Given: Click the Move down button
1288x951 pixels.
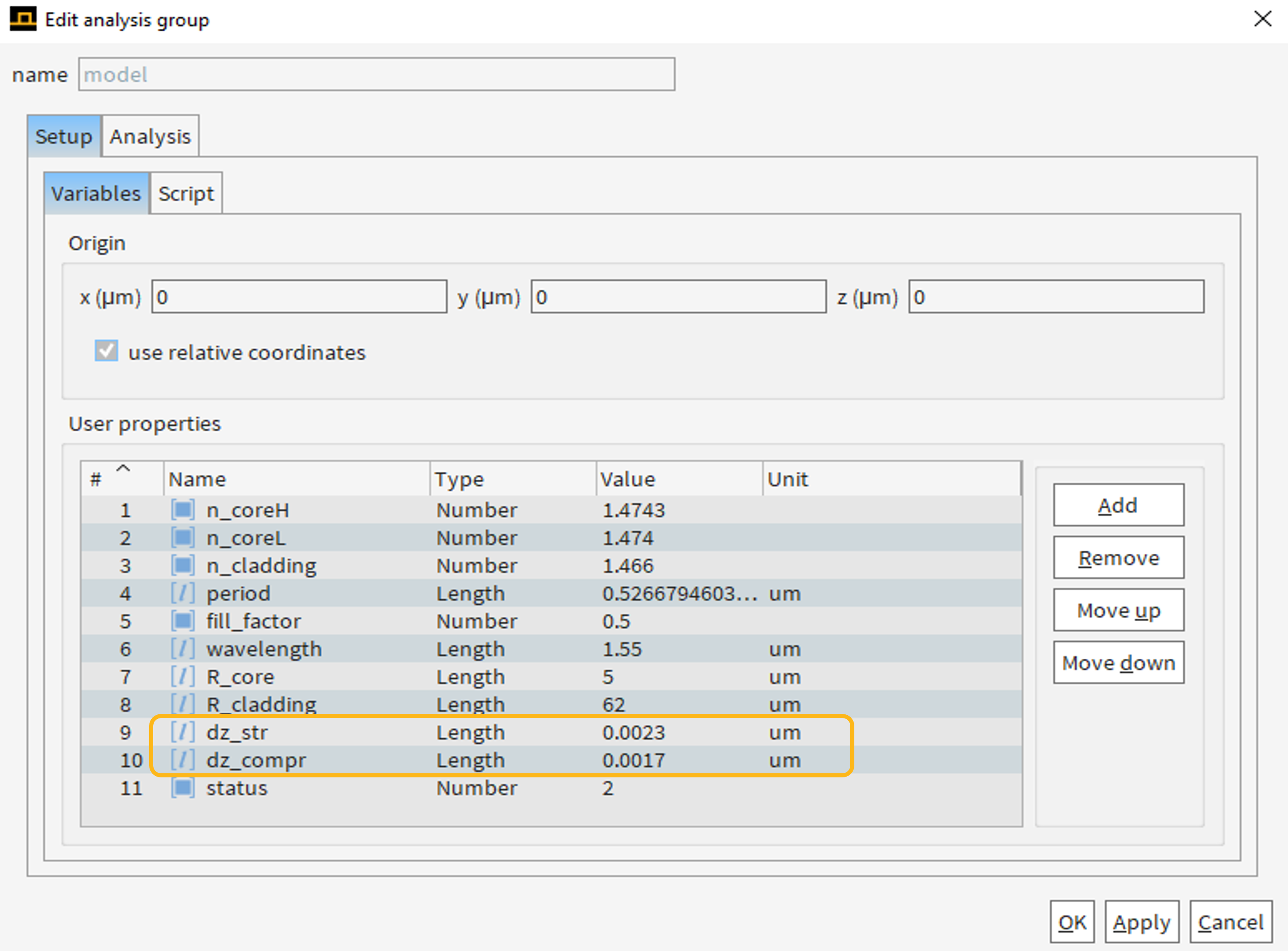Looking at the screenshot, I should click(x=1118, y=663).
